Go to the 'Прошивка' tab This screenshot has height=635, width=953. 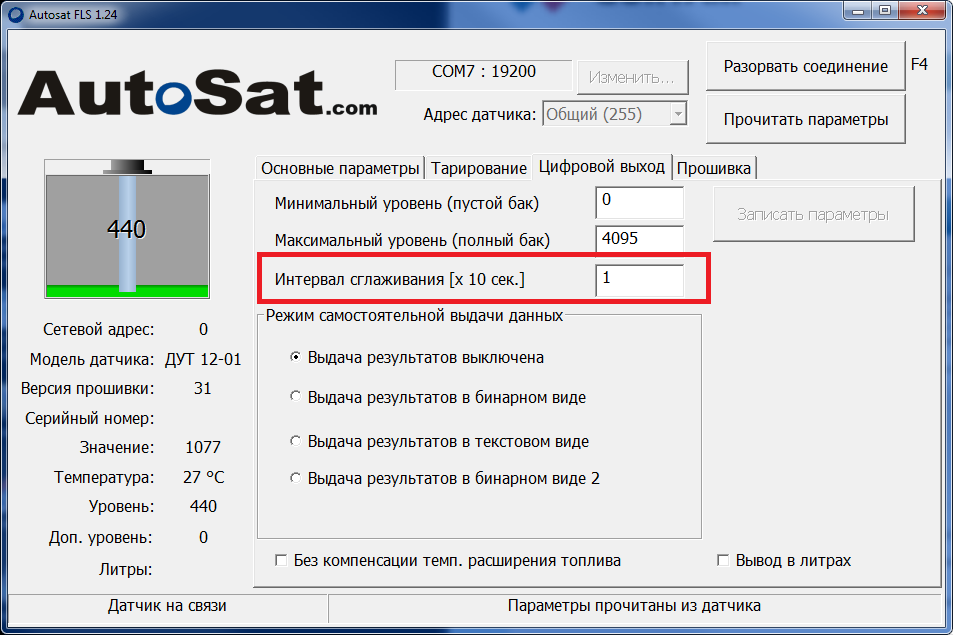(714, 168)
